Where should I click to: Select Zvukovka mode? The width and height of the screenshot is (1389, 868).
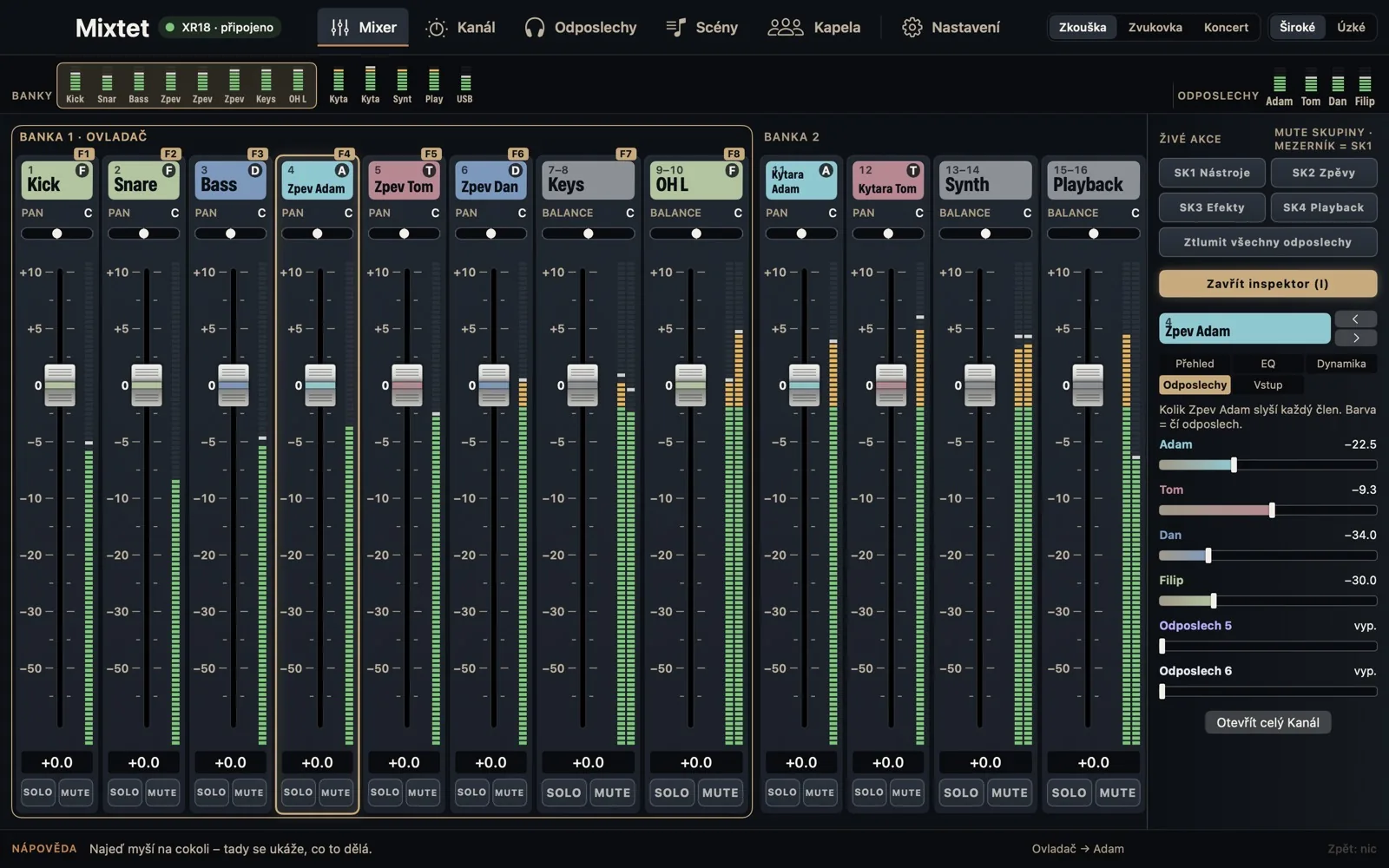click(1155, 27)
